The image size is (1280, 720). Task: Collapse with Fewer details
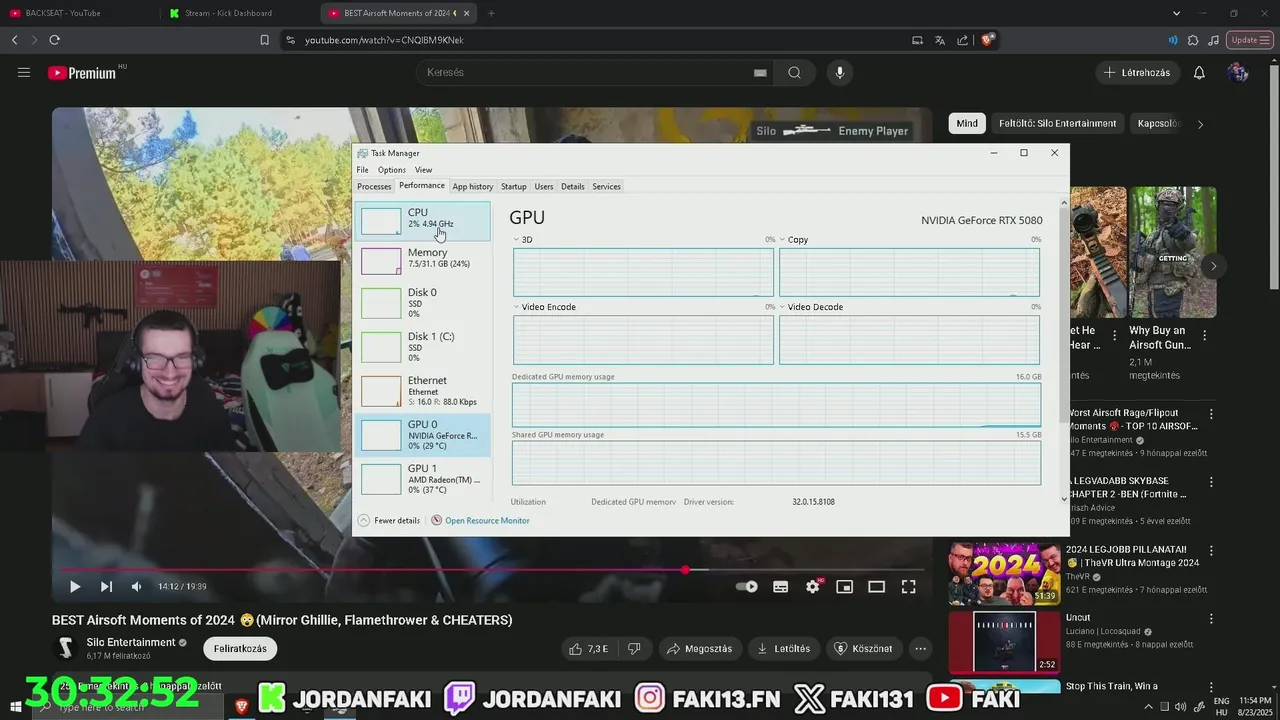tap(389, 520)
